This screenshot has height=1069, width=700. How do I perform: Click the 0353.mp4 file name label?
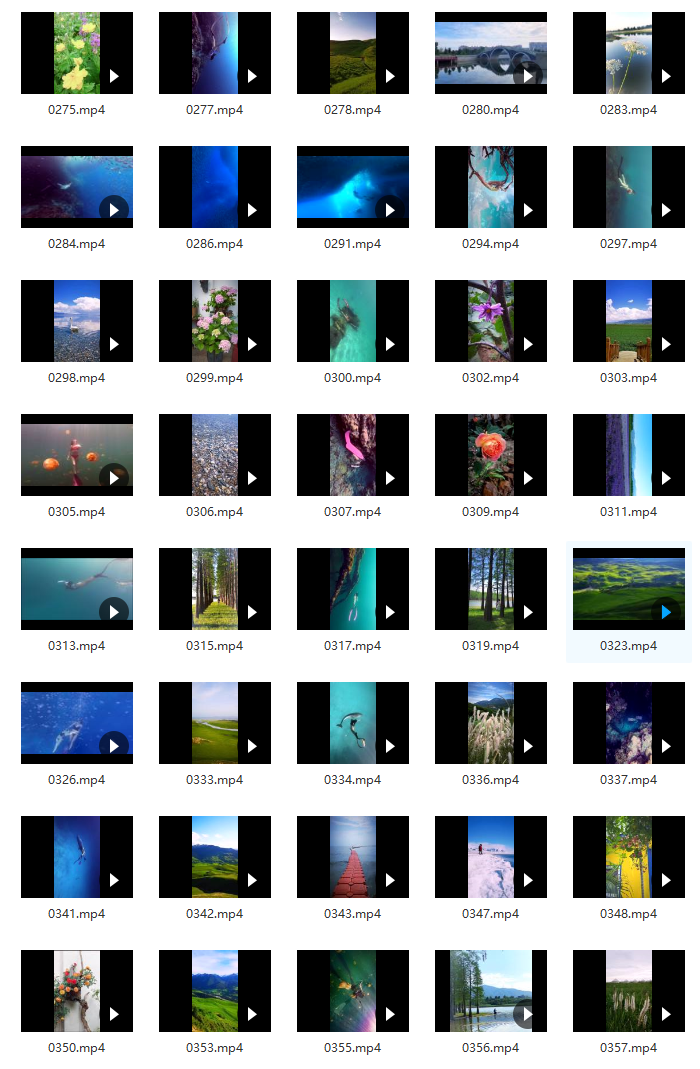[214, 1048]
